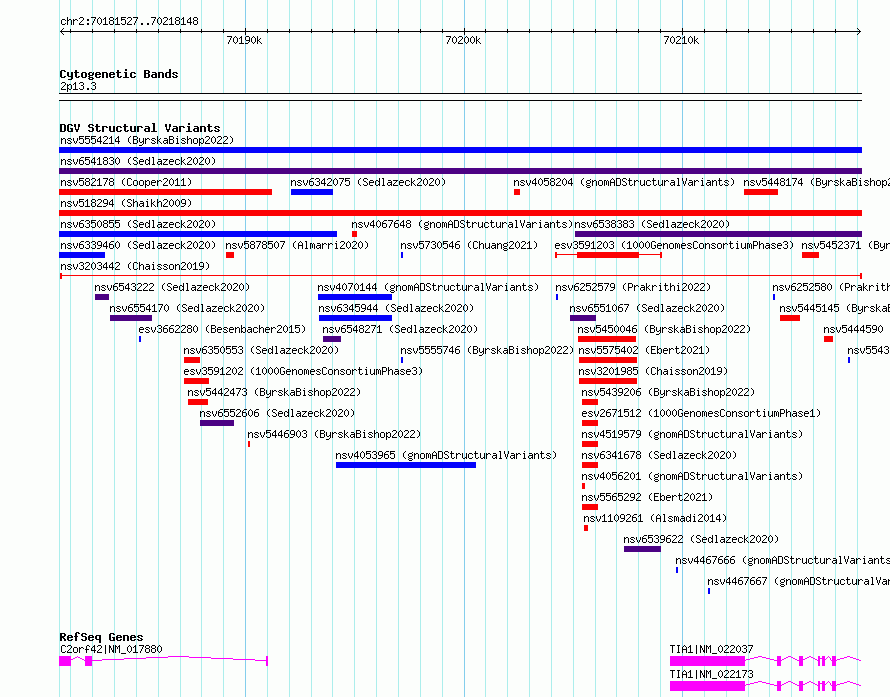Click the 70190k ruler position
The height and width of the screenshot is (697, 890).
(x=245, y=40)
